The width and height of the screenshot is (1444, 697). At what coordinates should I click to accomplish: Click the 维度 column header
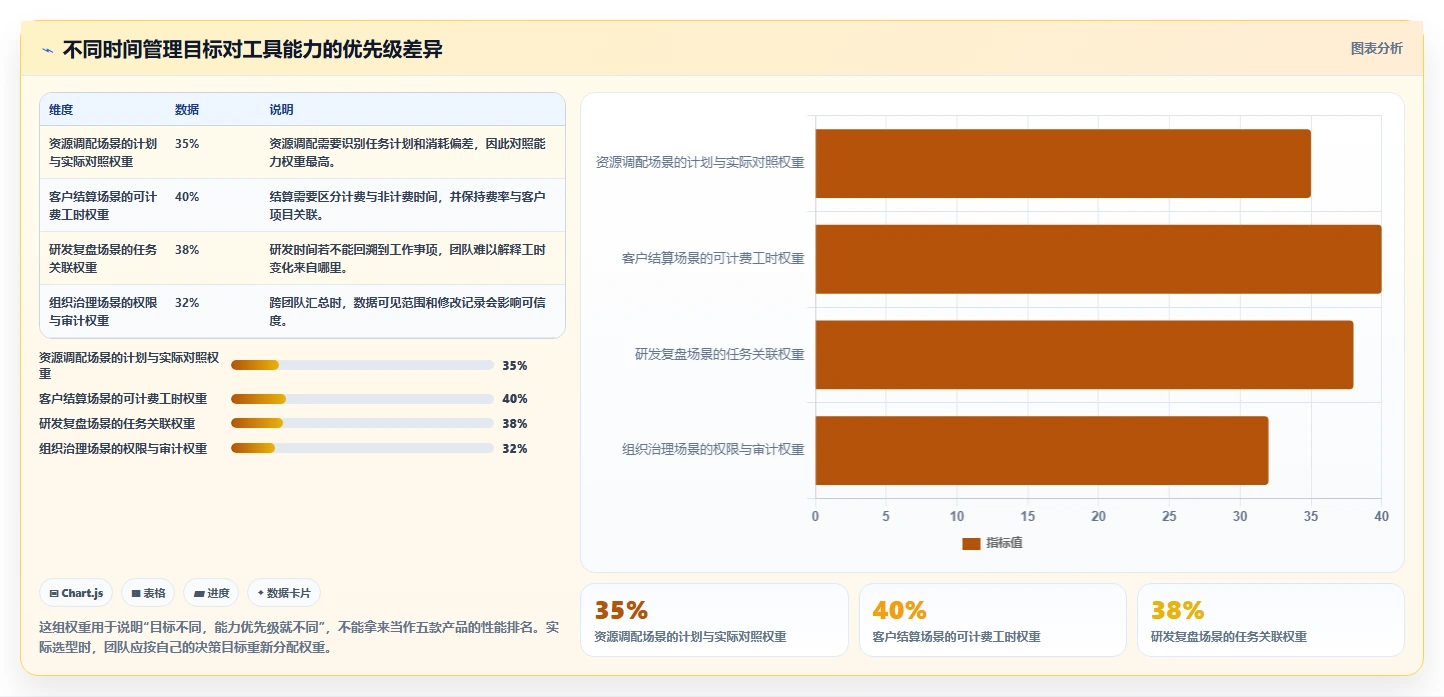click(x=61, y=110)
